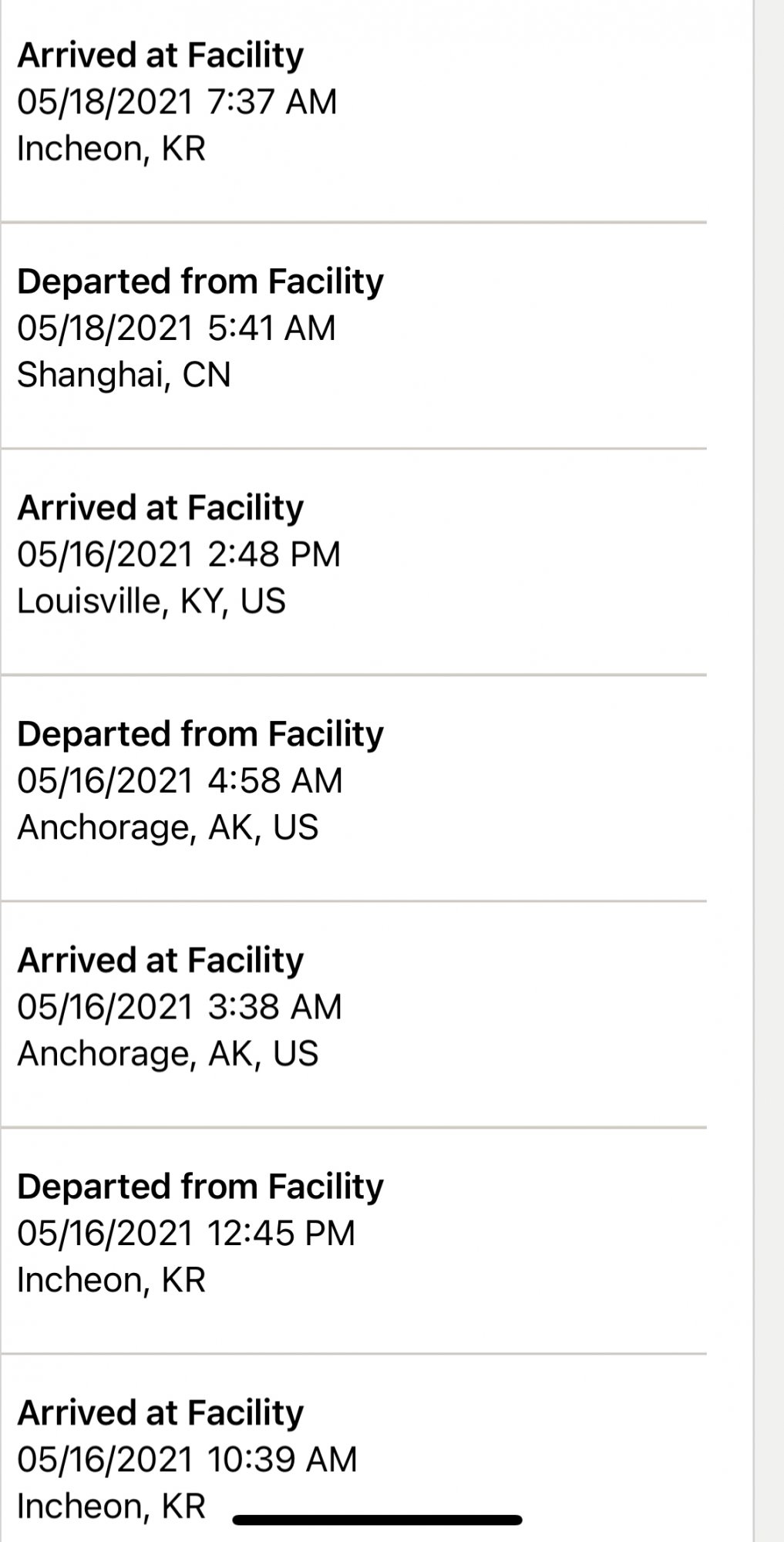Tap the home indicator bar at bottom

coord(377,1520)
